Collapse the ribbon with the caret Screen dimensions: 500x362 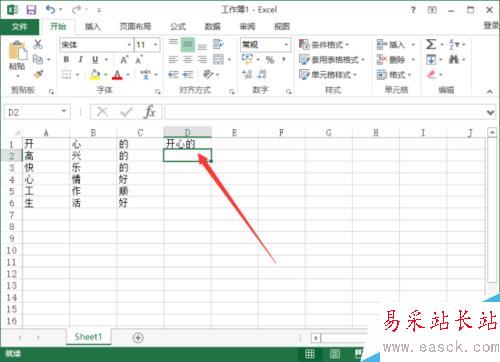490,91
